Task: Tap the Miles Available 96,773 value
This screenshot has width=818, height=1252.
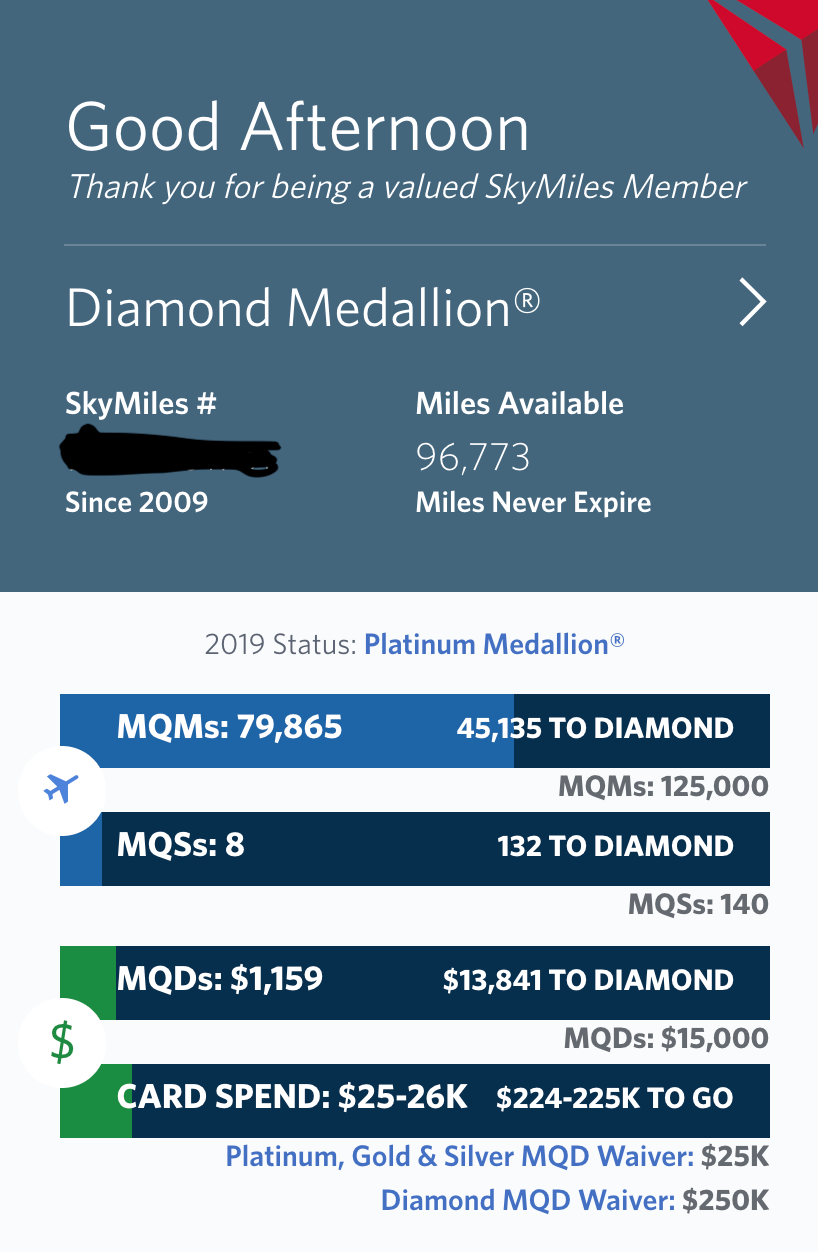Action: [x=473, y=458]
